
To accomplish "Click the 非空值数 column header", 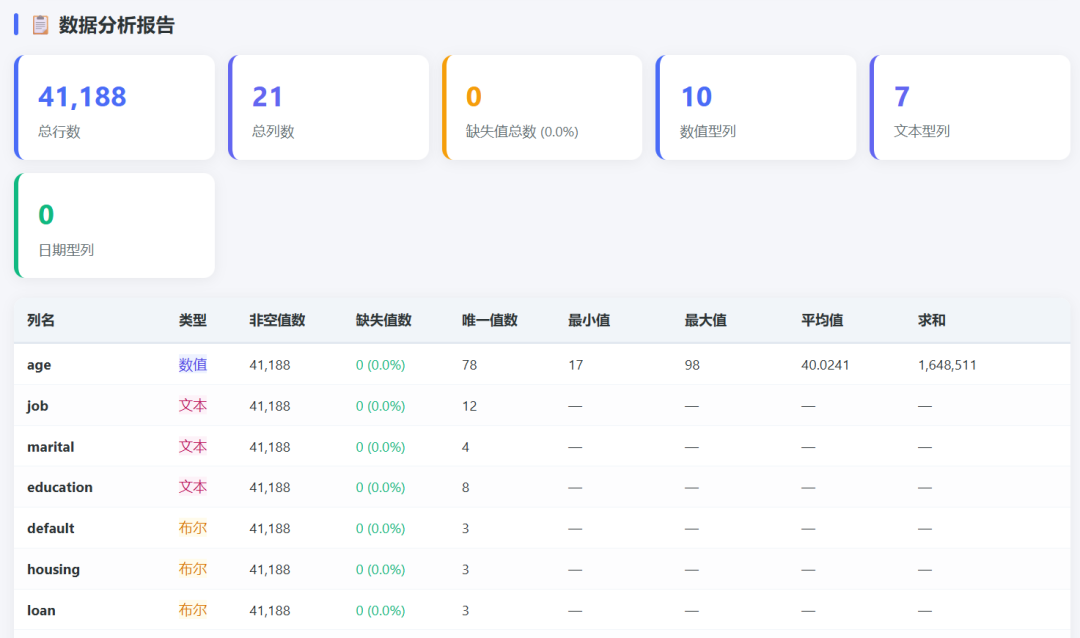I will pyautogui.click(x=277, y=320).
